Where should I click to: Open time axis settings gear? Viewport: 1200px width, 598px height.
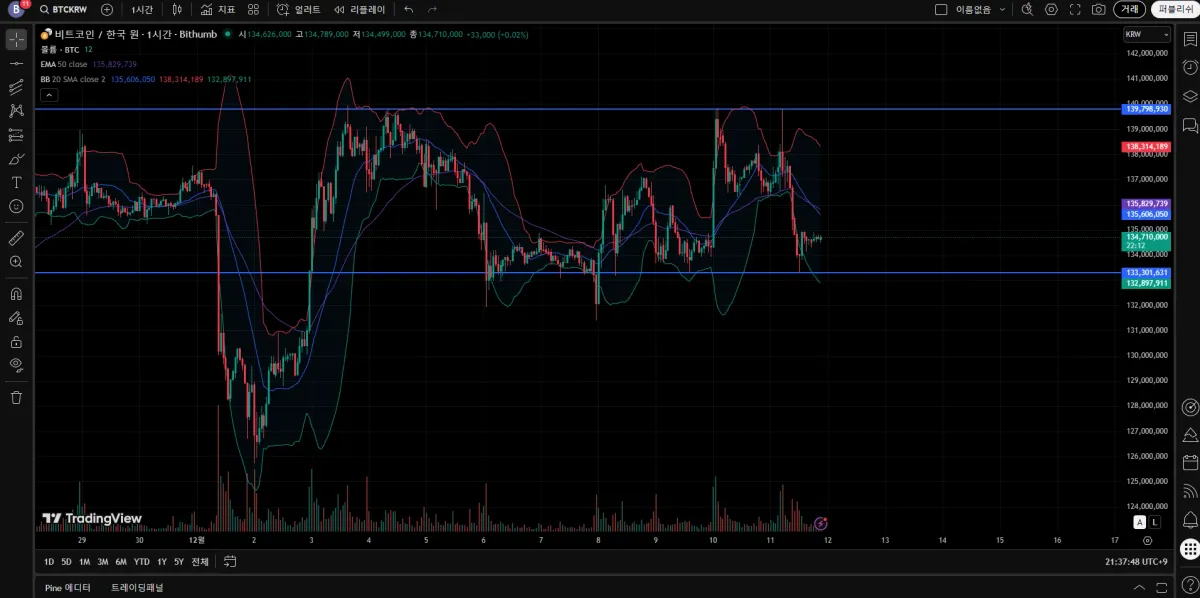tap(1148, 540)
